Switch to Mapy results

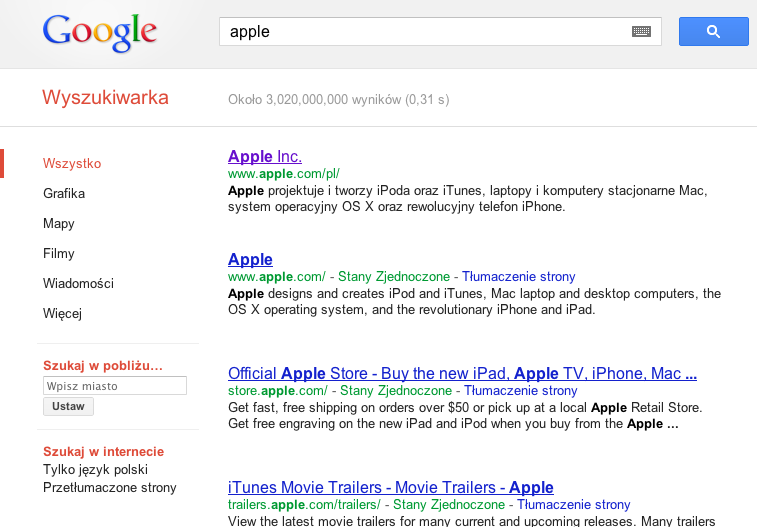[x=58, y=223]
